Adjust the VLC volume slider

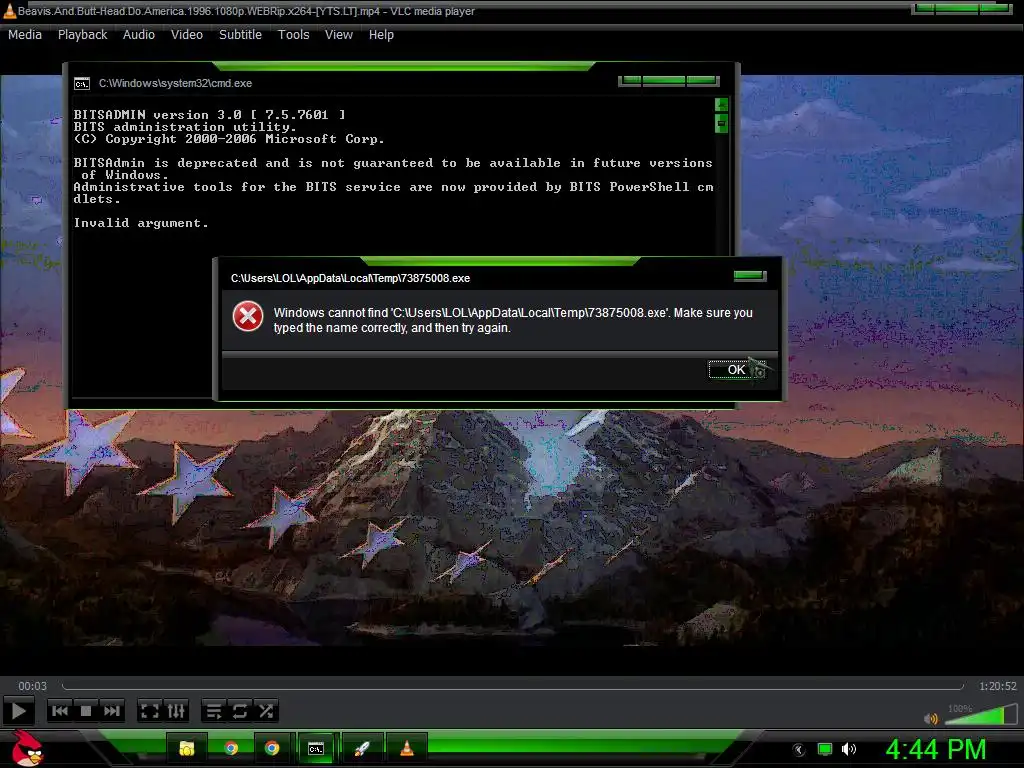(981, 714)
